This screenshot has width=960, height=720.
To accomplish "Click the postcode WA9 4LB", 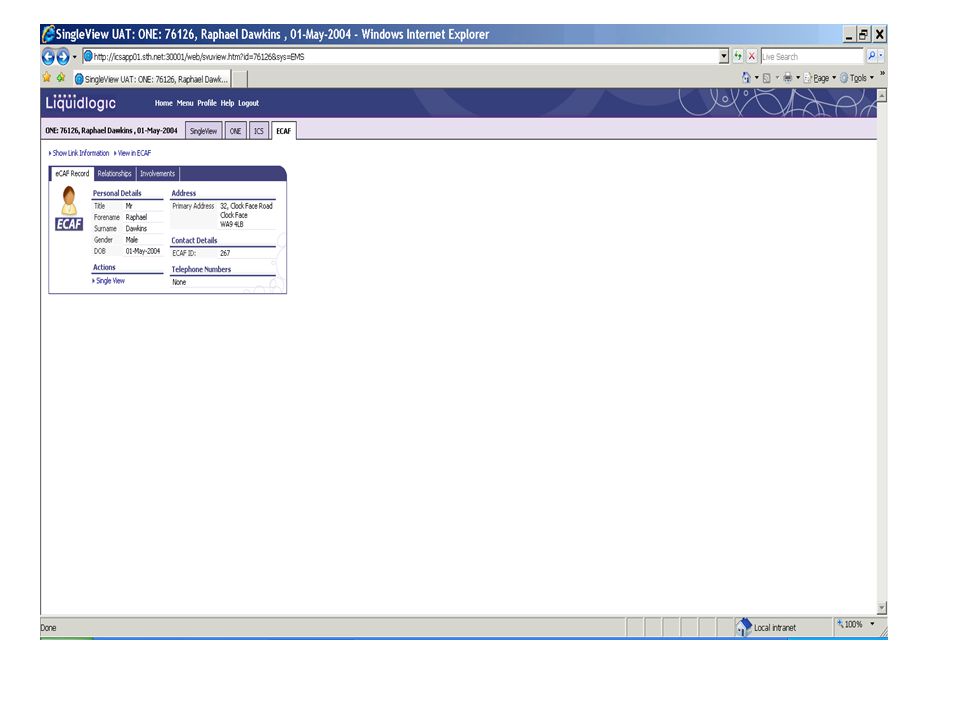I will (x=231, y=224).
